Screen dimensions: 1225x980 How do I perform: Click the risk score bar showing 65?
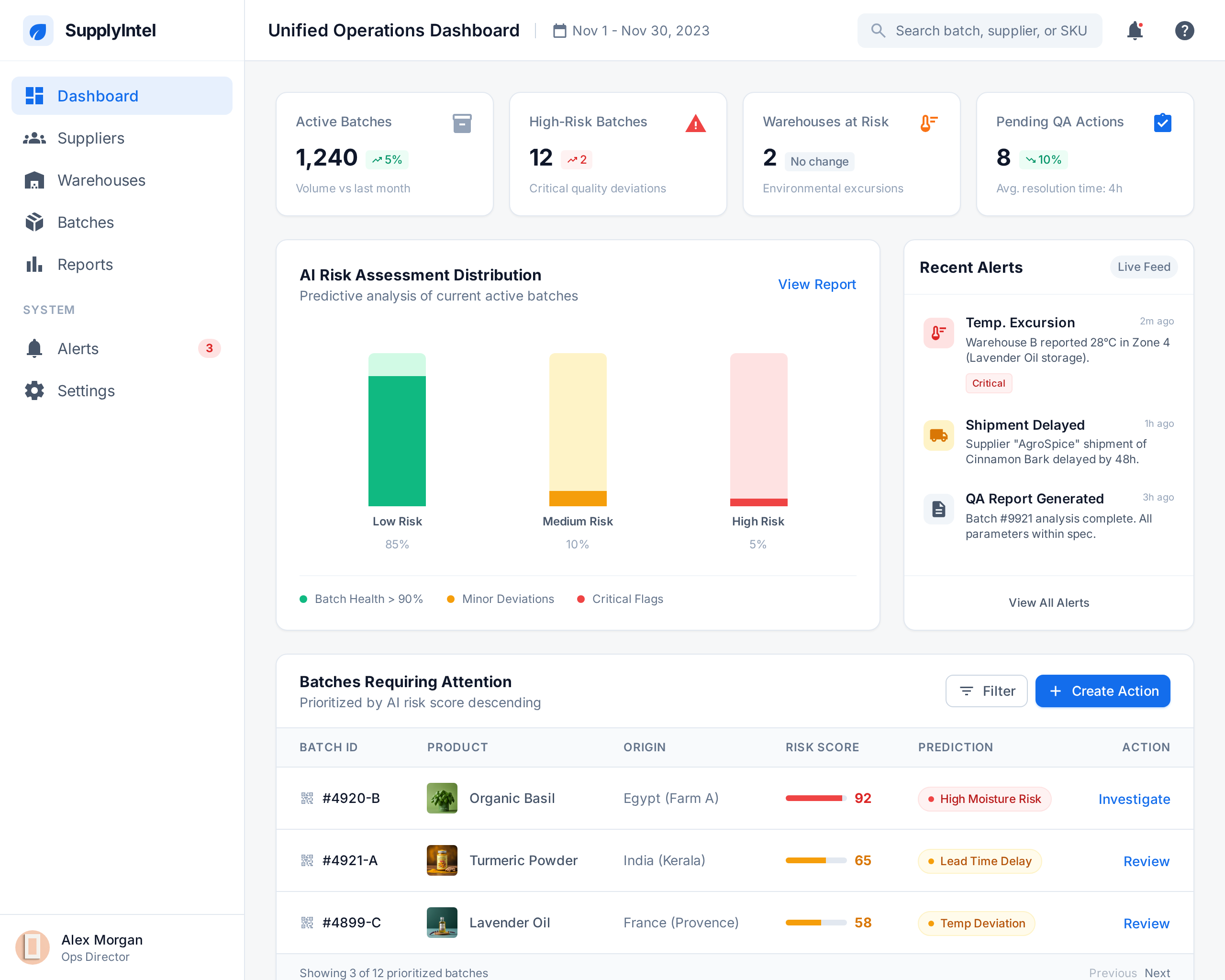[816, 860]
